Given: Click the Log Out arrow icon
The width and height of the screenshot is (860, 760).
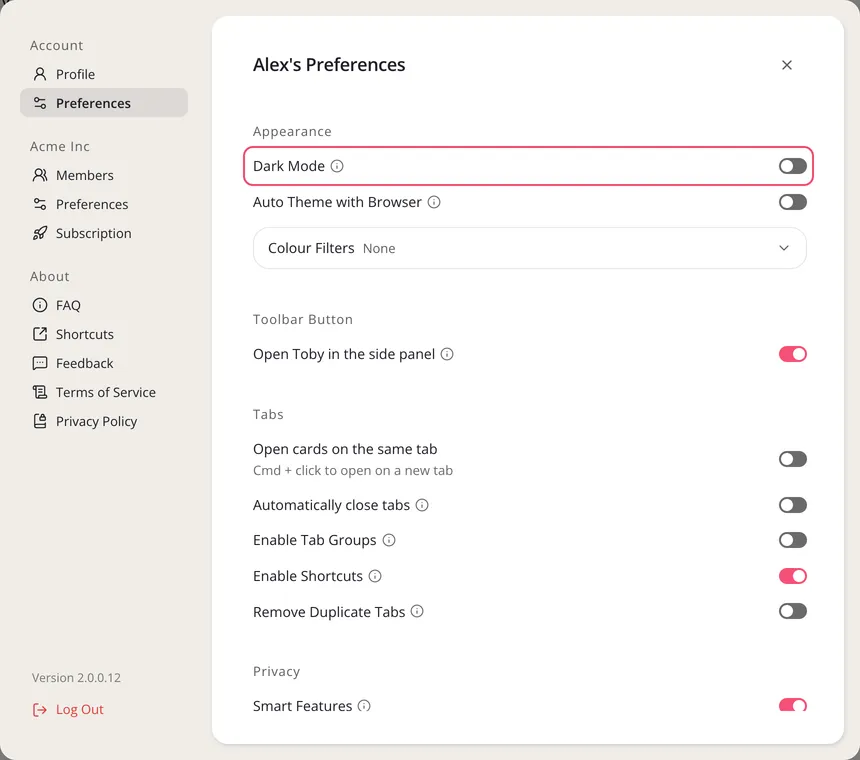Looking at the screenshot, I should (39, 710).
